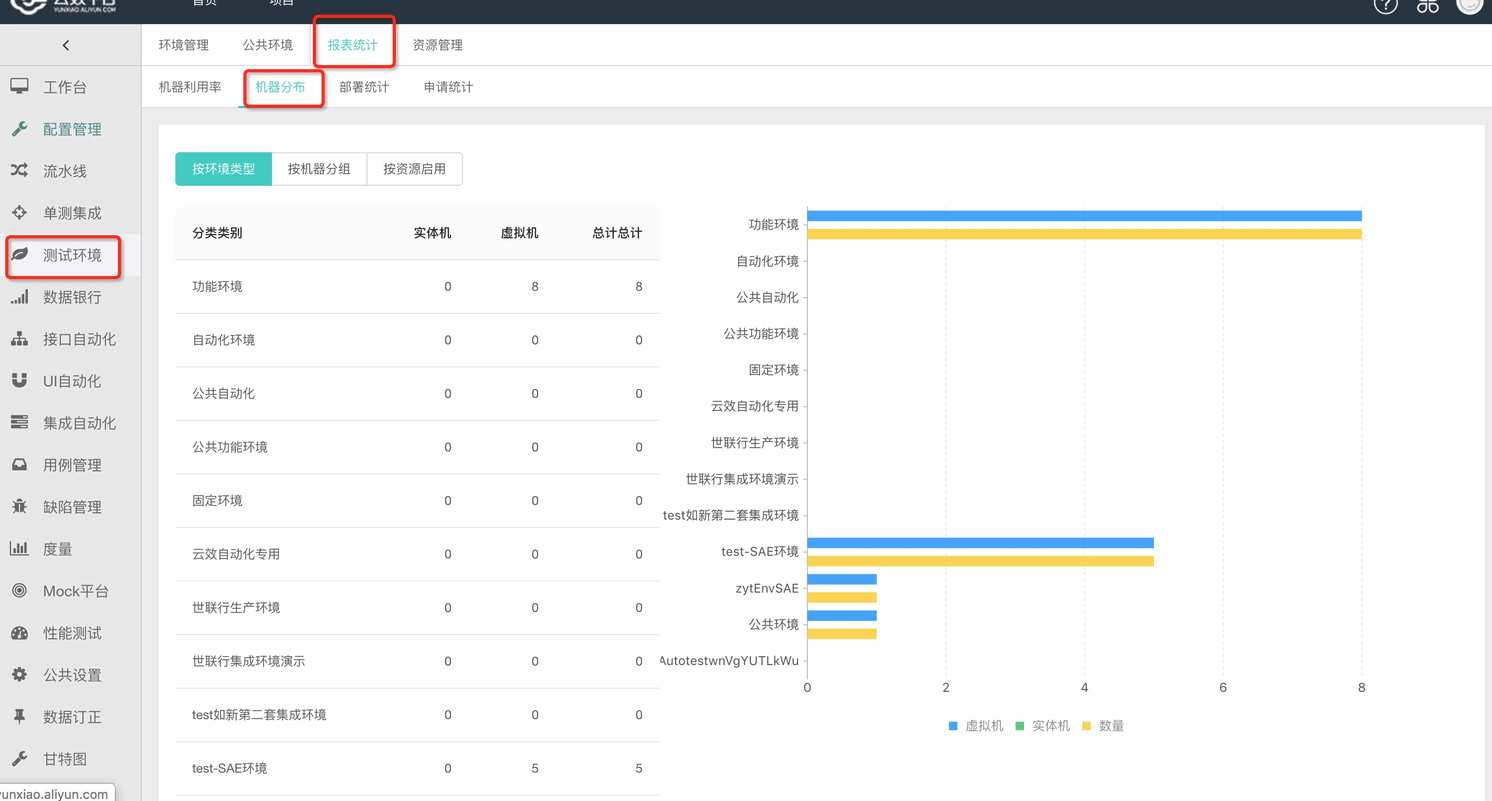The height and width of the screenshot is (801, 1492).
Task: Click the yellow 数量 legend swatch
Action: [x=1087, y=726]
